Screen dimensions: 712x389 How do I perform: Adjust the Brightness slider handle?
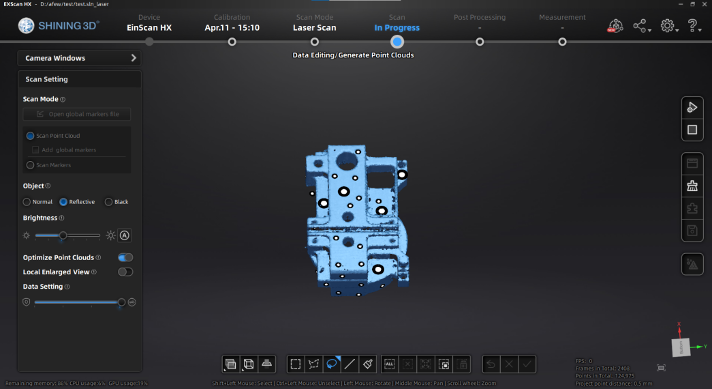pyautogui.click(x=63, y=235)
